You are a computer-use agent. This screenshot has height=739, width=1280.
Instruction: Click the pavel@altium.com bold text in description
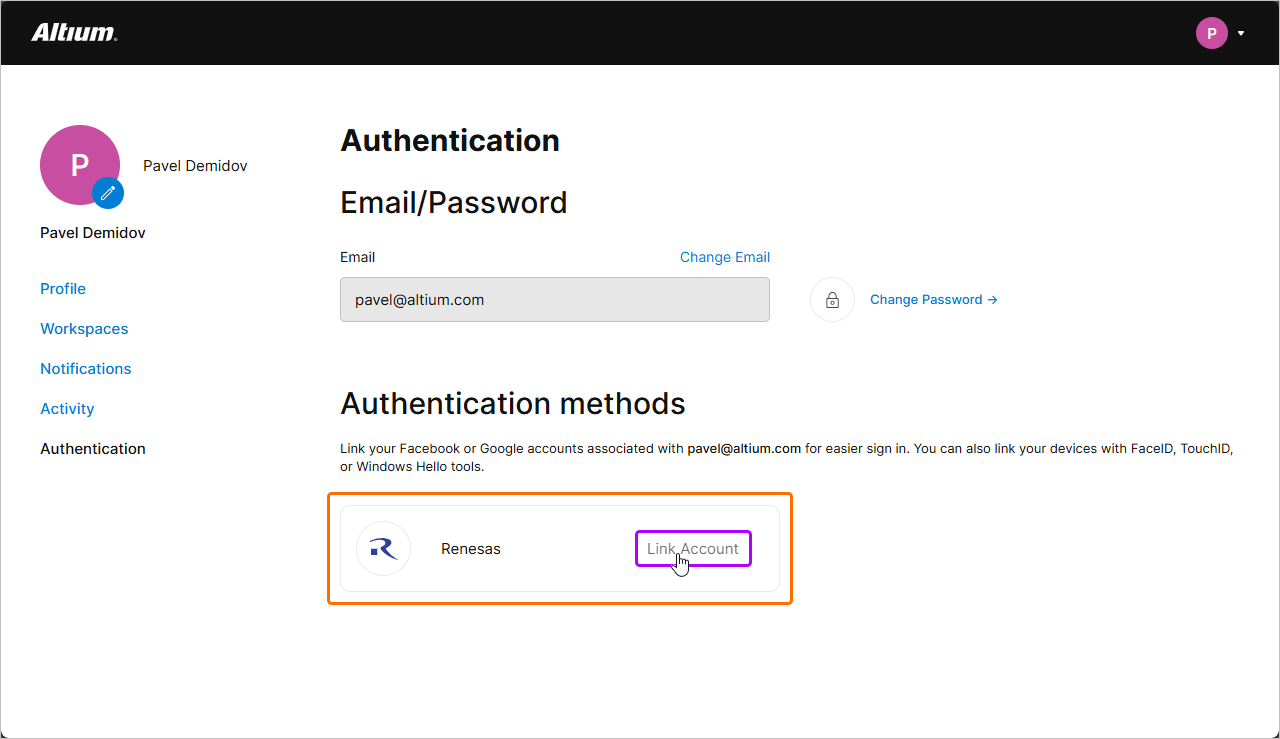pyautogui.click(x=744, y=448)
